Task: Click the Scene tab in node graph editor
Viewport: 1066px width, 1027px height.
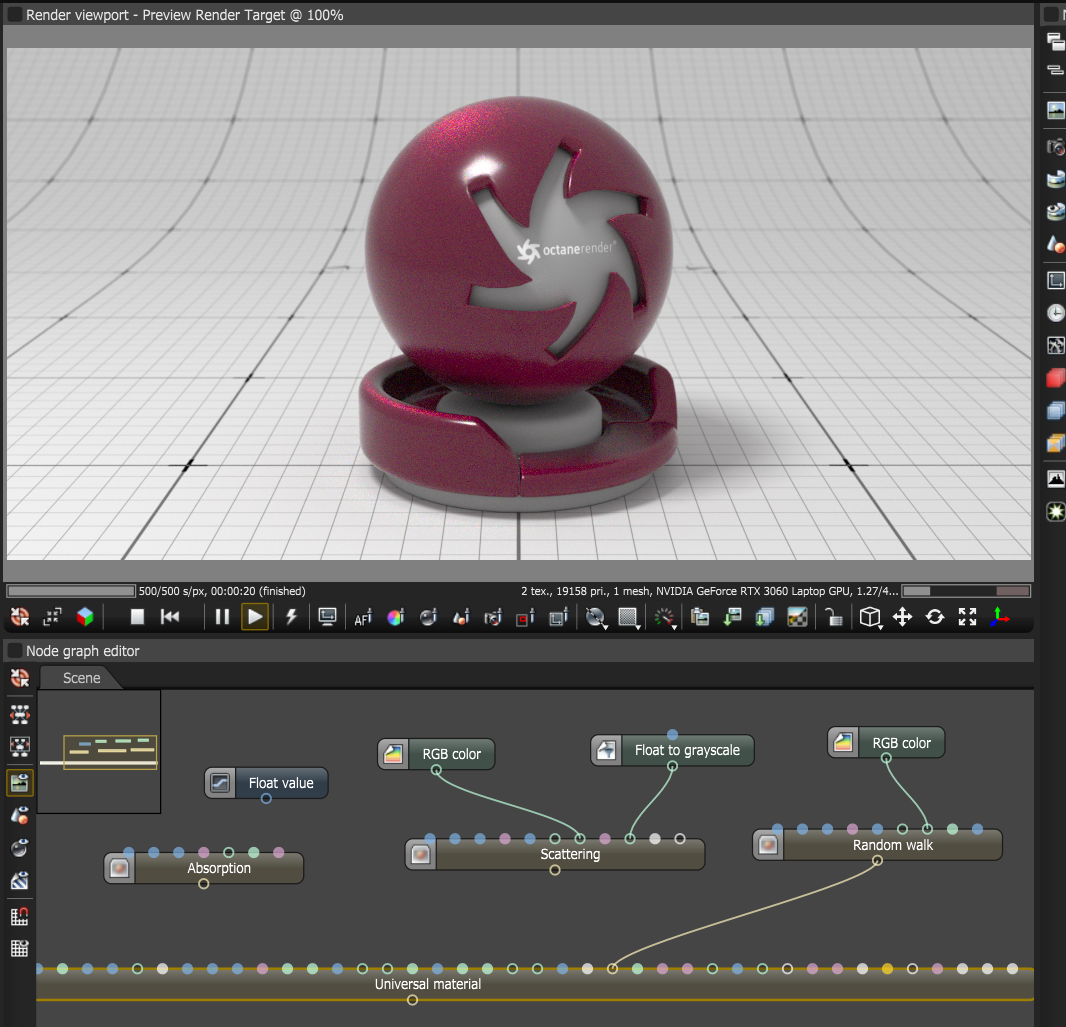Action: pyautogui.click(x=82, y=678)
